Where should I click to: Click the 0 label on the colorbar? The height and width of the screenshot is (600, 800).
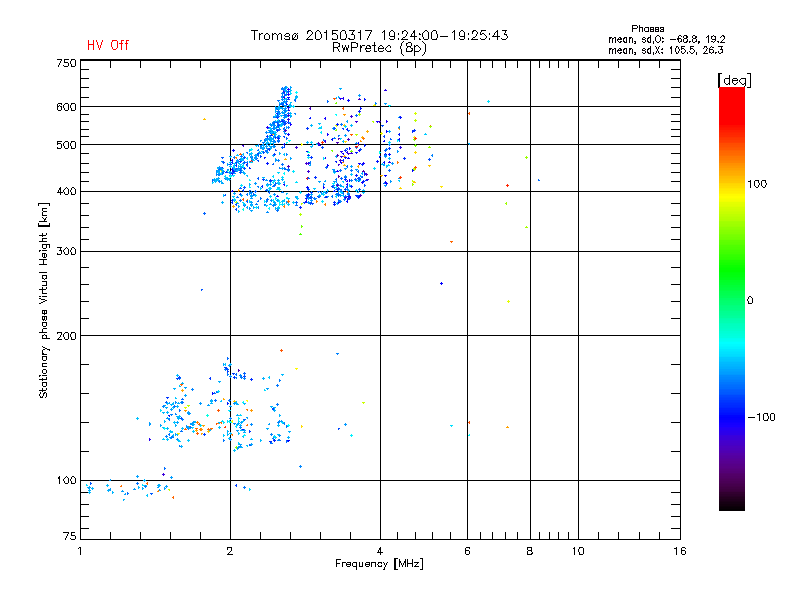750,301
